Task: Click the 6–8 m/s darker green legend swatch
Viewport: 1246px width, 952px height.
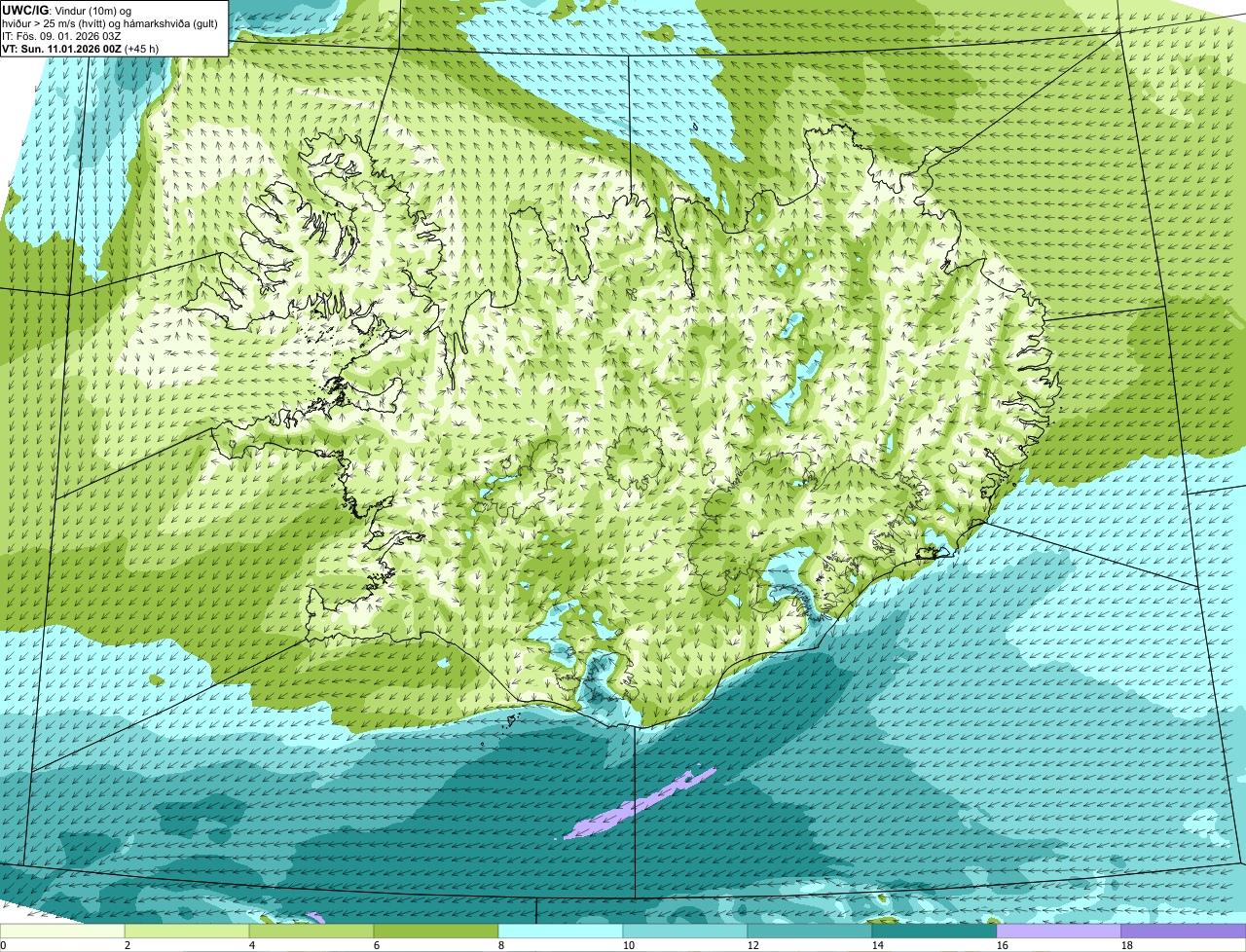Action: click(x=436, y=932)
